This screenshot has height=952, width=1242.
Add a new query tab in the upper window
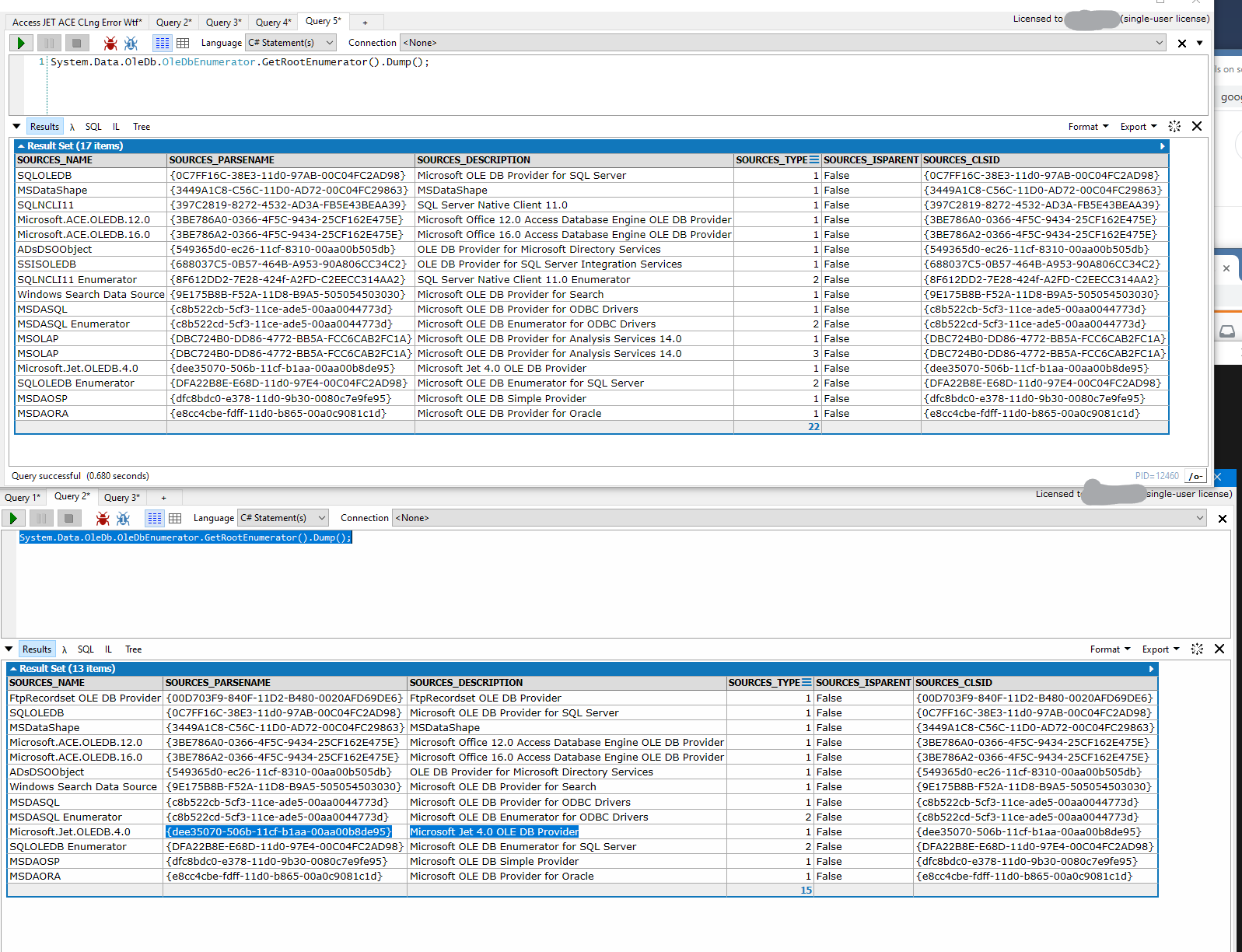365,23
